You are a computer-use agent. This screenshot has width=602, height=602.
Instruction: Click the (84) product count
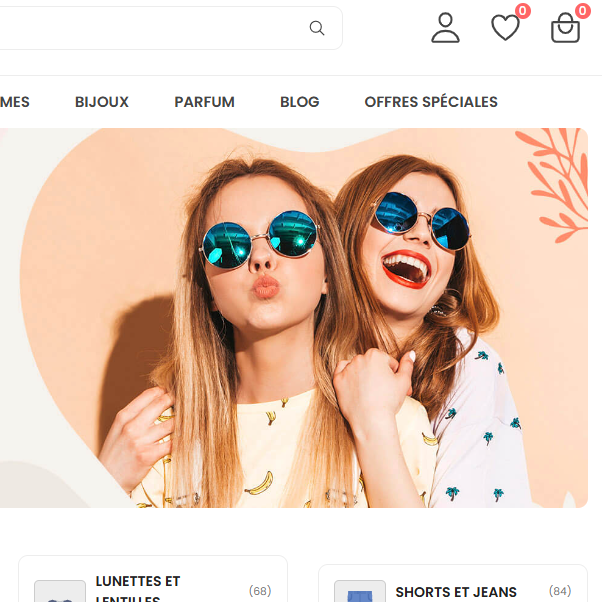[560, 591]
